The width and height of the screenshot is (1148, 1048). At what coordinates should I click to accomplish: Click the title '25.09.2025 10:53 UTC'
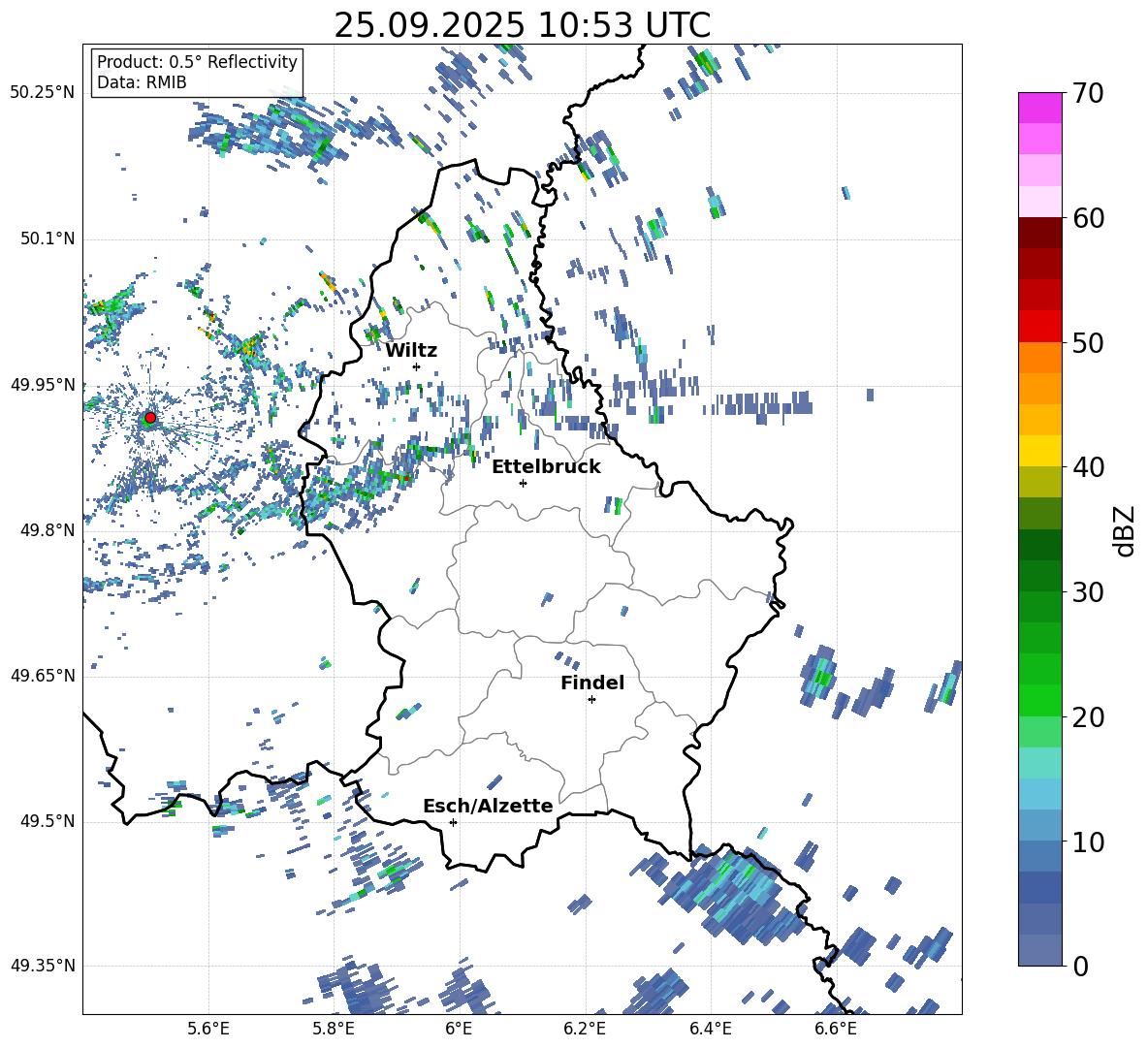(x=522, y=25)
